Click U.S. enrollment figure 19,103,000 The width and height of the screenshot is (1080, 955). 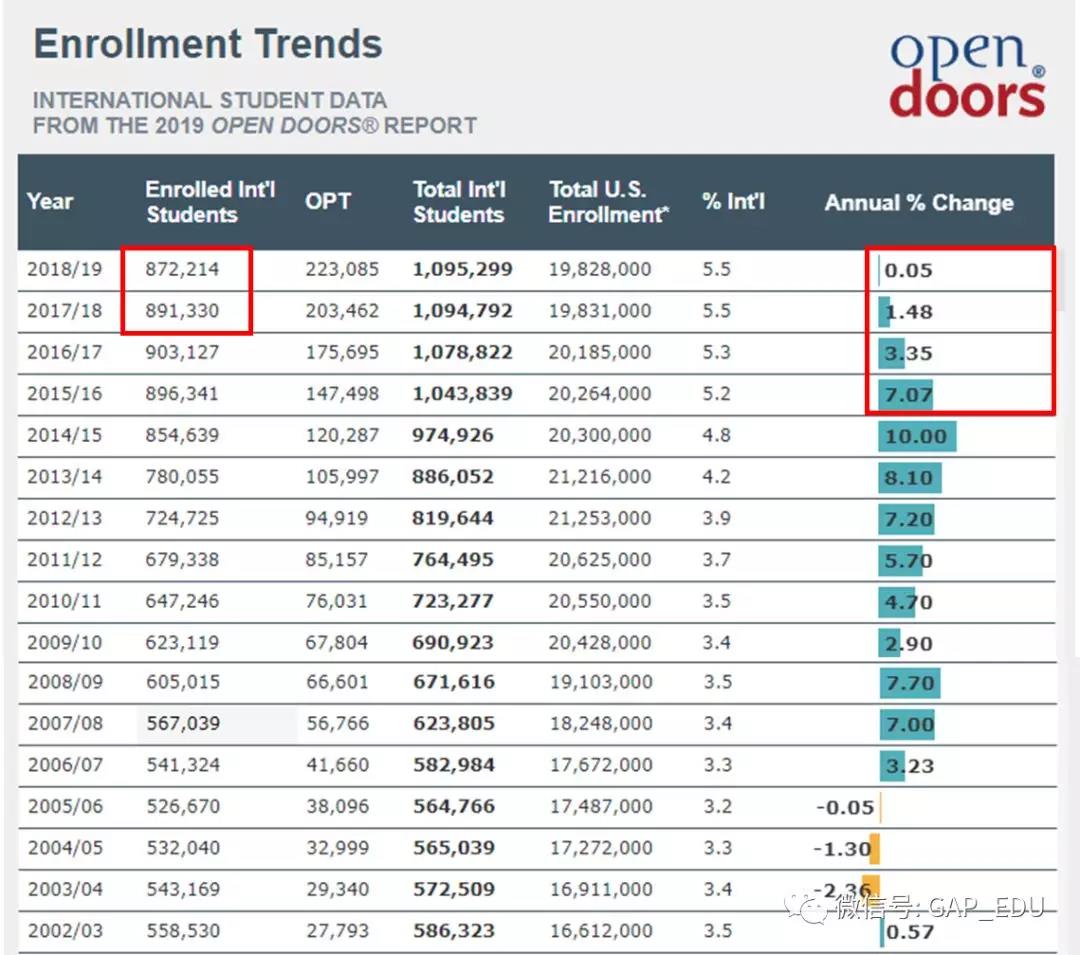[x=601, y=682]
